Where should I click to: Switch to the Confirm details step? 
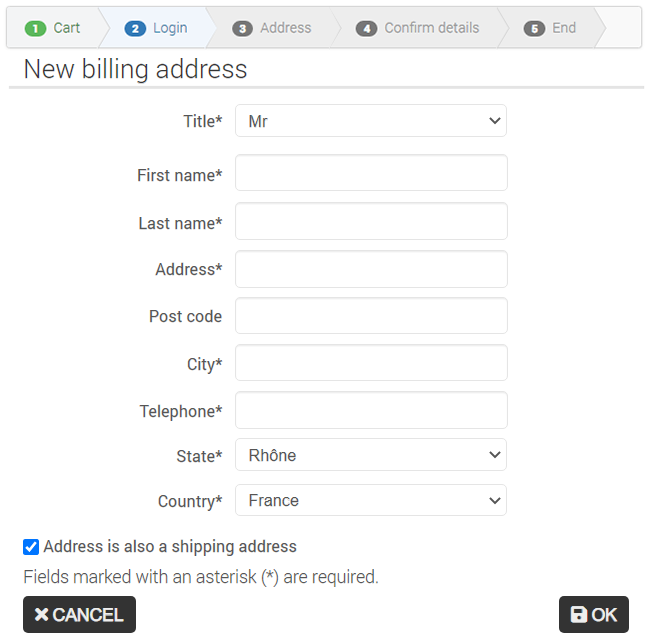pos(417,28)
